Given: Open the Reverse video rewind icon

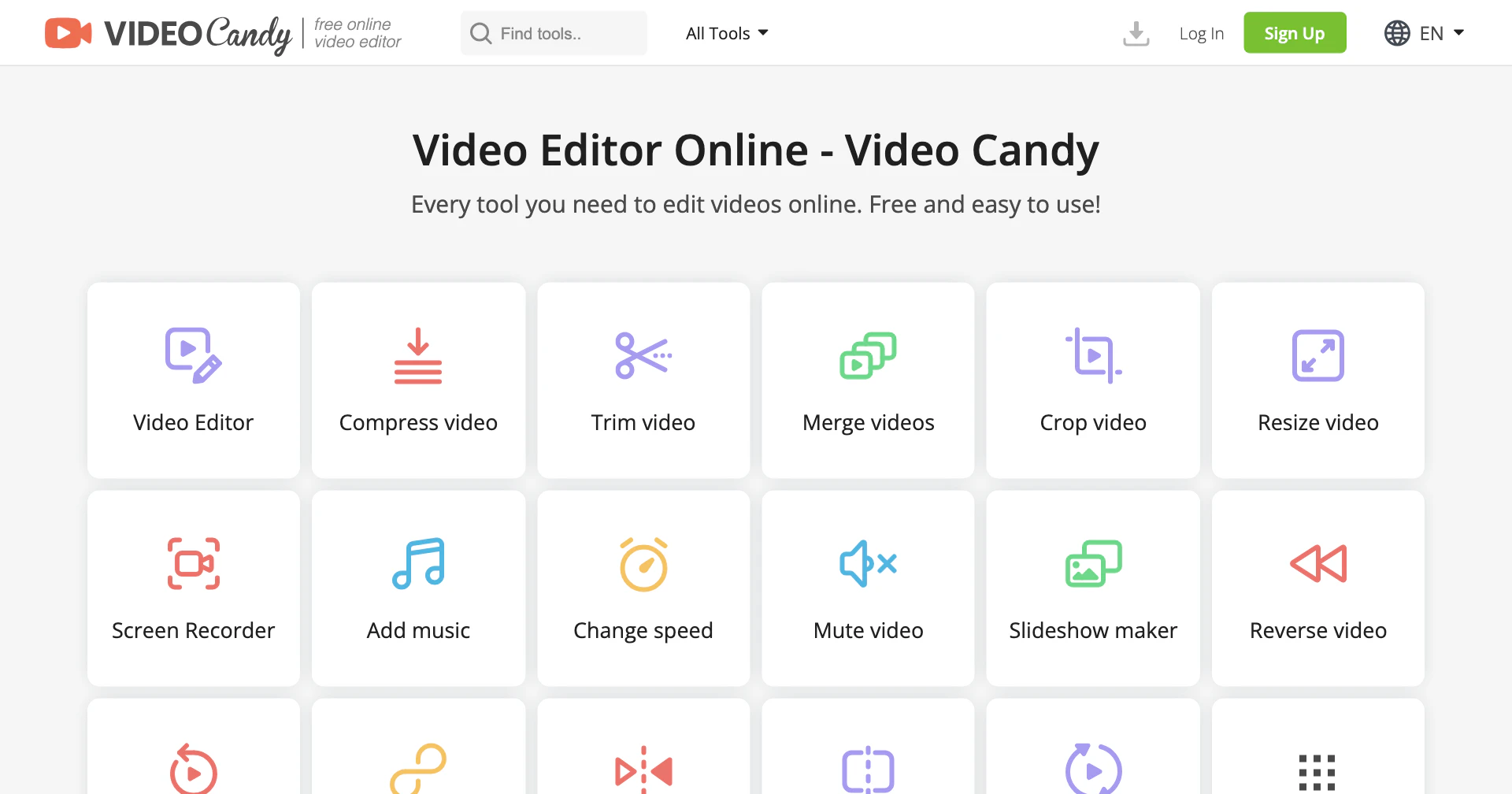Looking at the screenshot, I should pos(1318,563).
